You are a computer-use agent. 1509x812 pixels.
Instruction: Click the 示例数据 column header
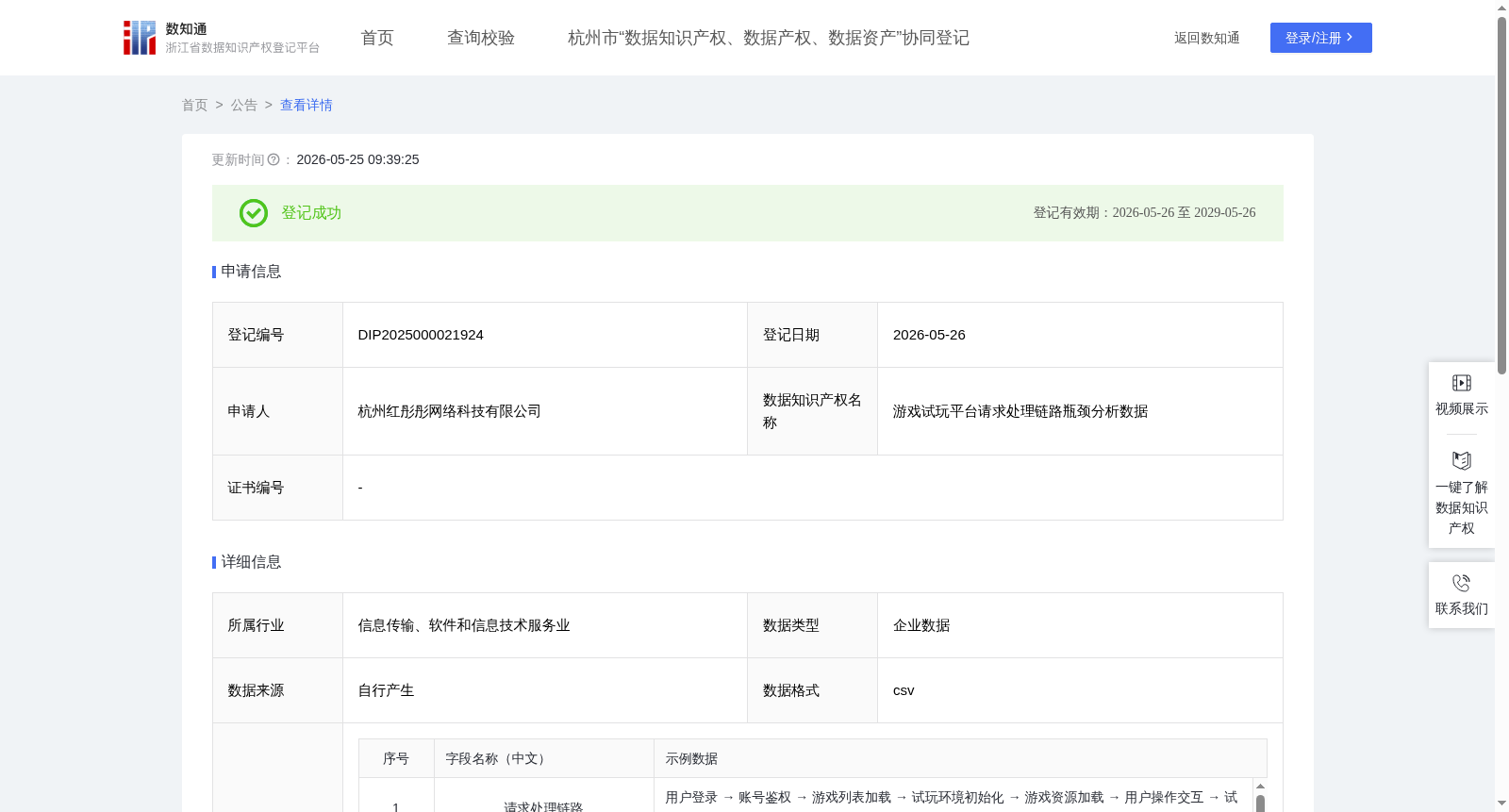point(960,758)
